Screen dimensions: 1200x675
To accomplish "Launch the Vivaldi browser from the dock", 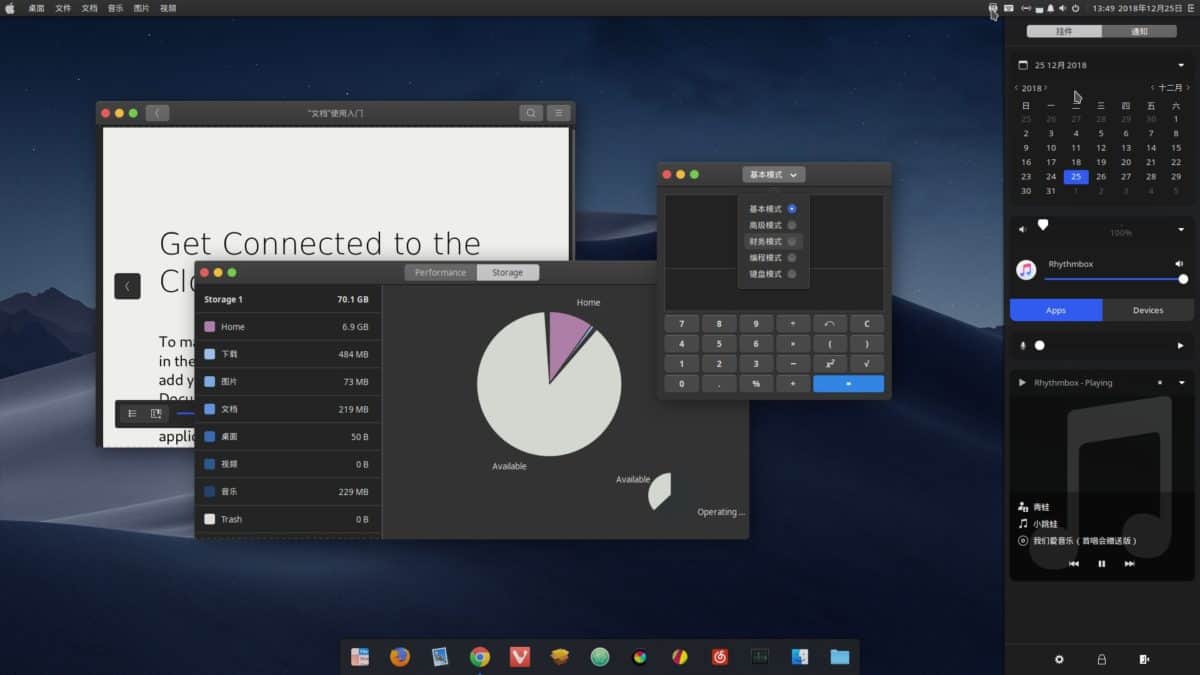I will 520,657.
